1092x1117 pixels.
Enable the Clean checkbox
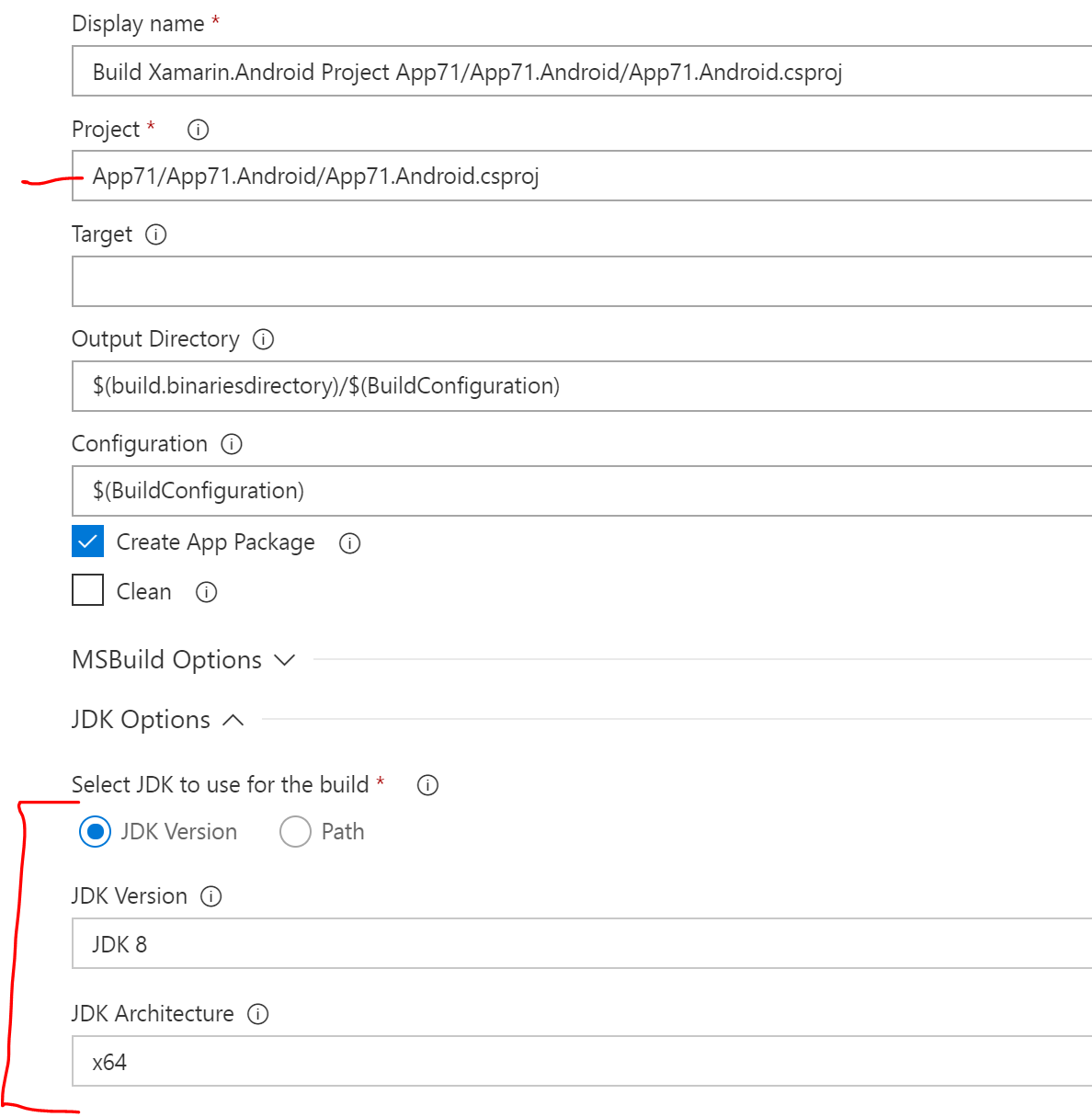tap(87, 590)
